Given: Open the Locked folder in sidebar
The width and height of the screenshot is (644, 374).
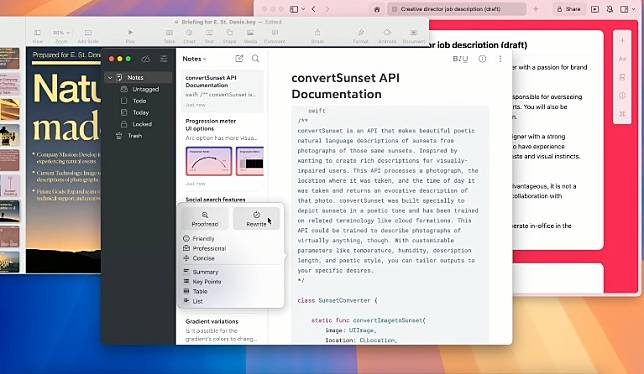Looking at the screenshot, I should 136,124.
